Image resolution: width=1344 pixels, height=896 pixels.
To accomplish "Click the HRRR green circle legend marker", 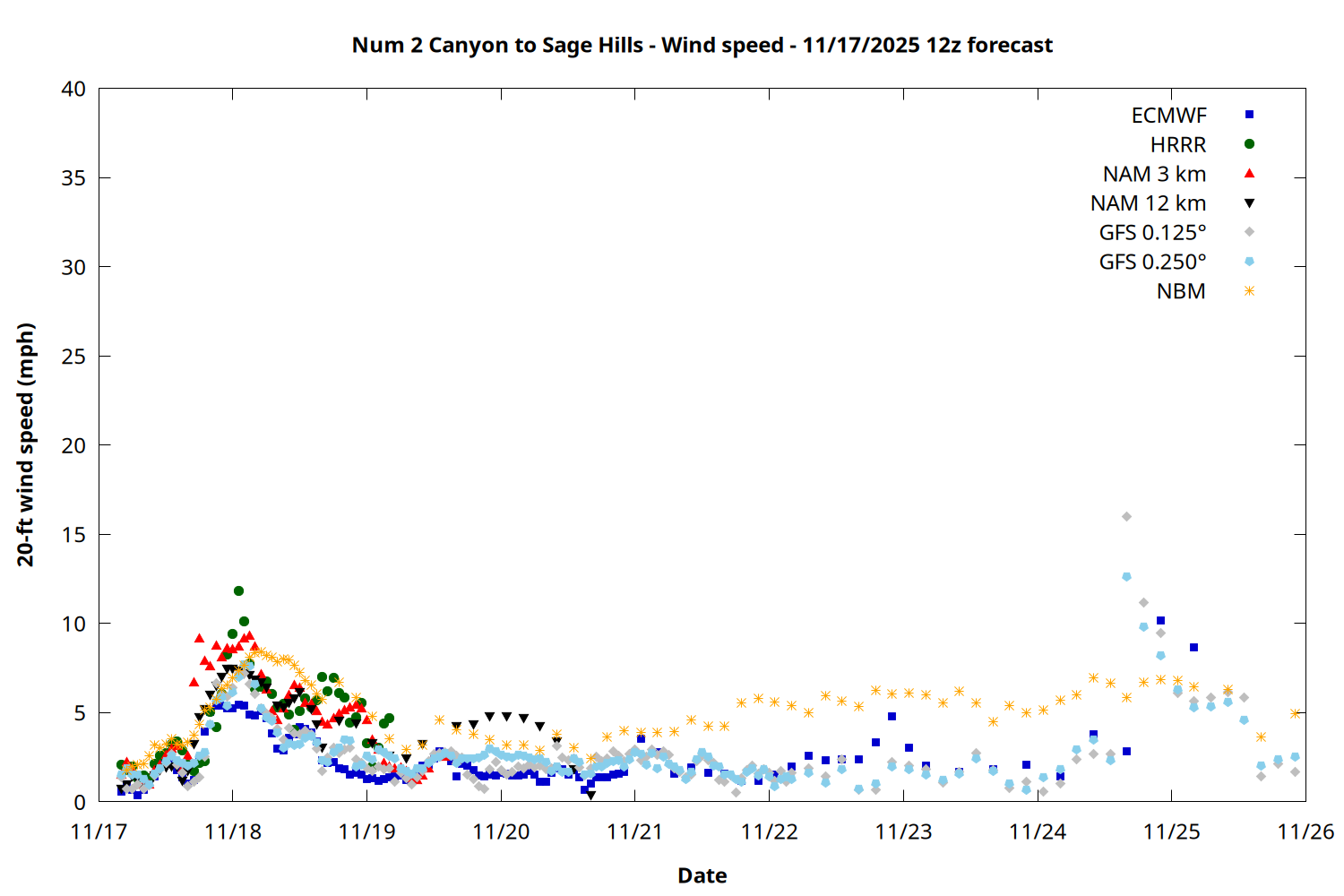I will [x=1249, y=144].
